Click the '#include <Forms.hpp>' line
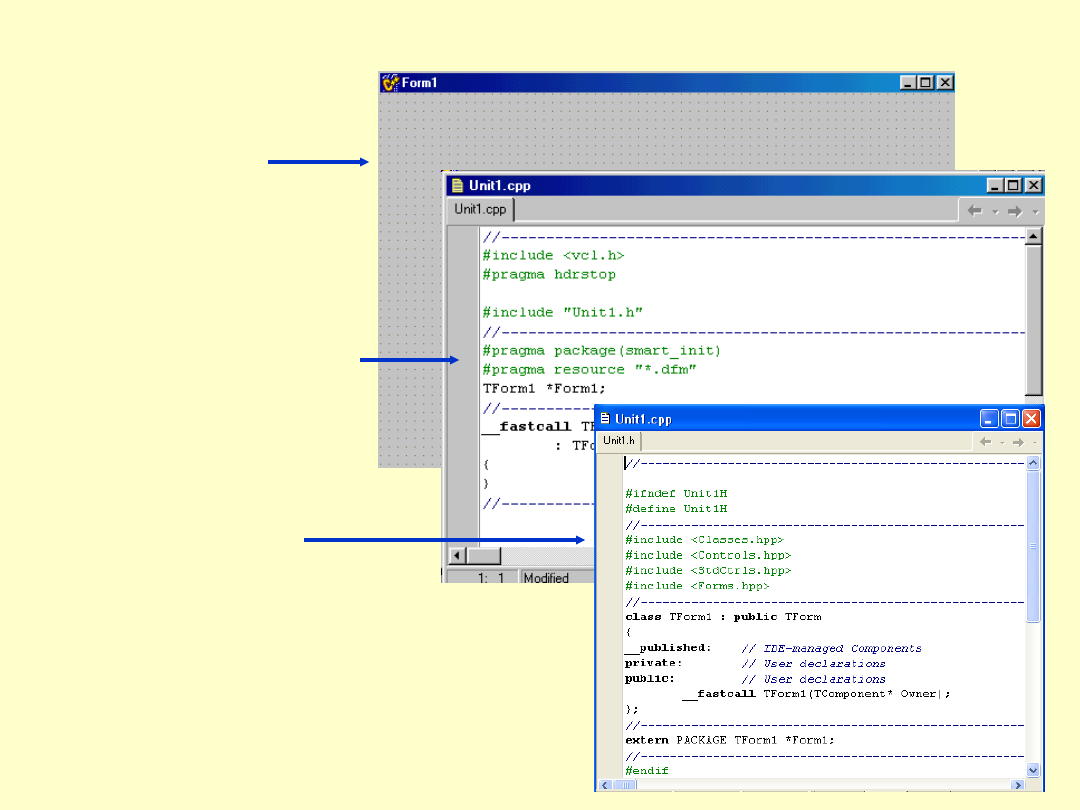Image resolution: width=1080 pixels, height=810 pixels. 697,586
